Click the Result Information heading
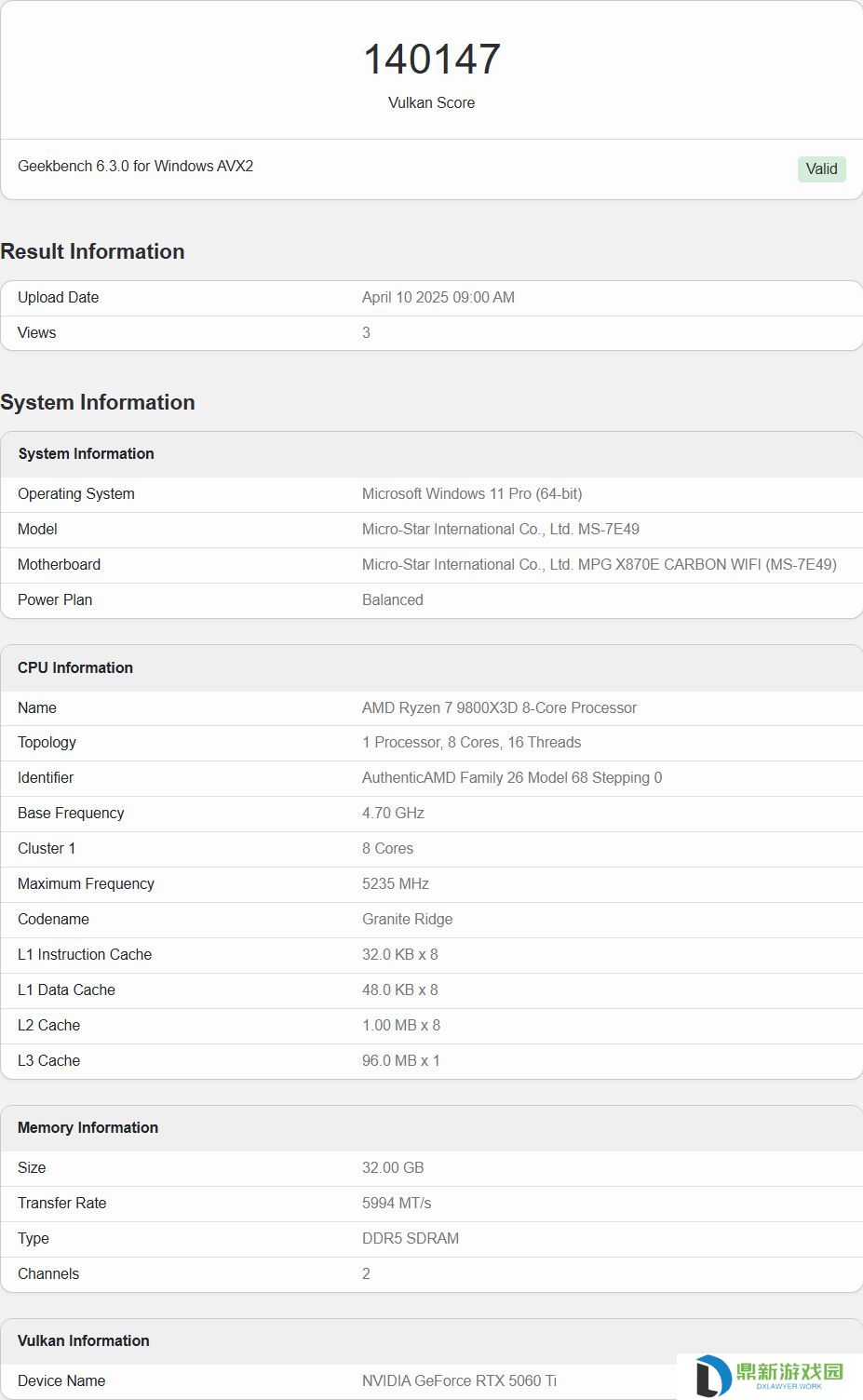Image resolution: width=863 pixels, height=1400 pixels. click(x=92, y=251)
